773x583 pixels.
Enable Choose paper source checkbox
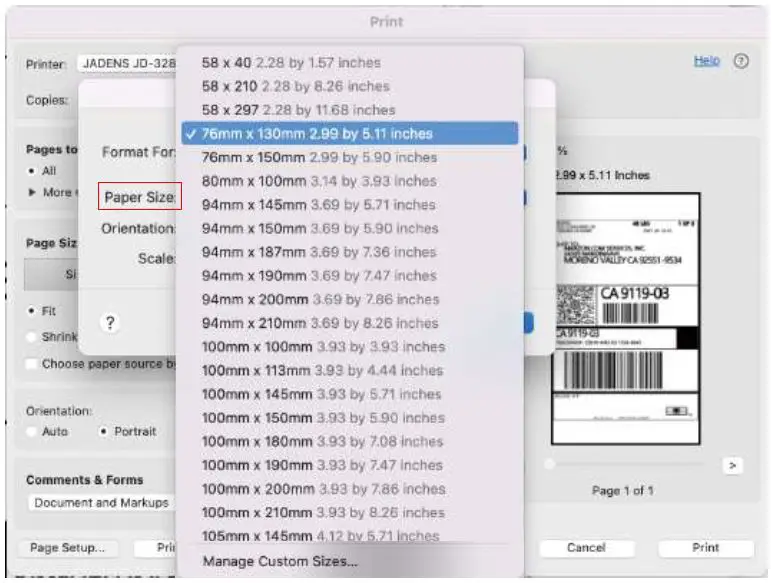click(32, 364)
